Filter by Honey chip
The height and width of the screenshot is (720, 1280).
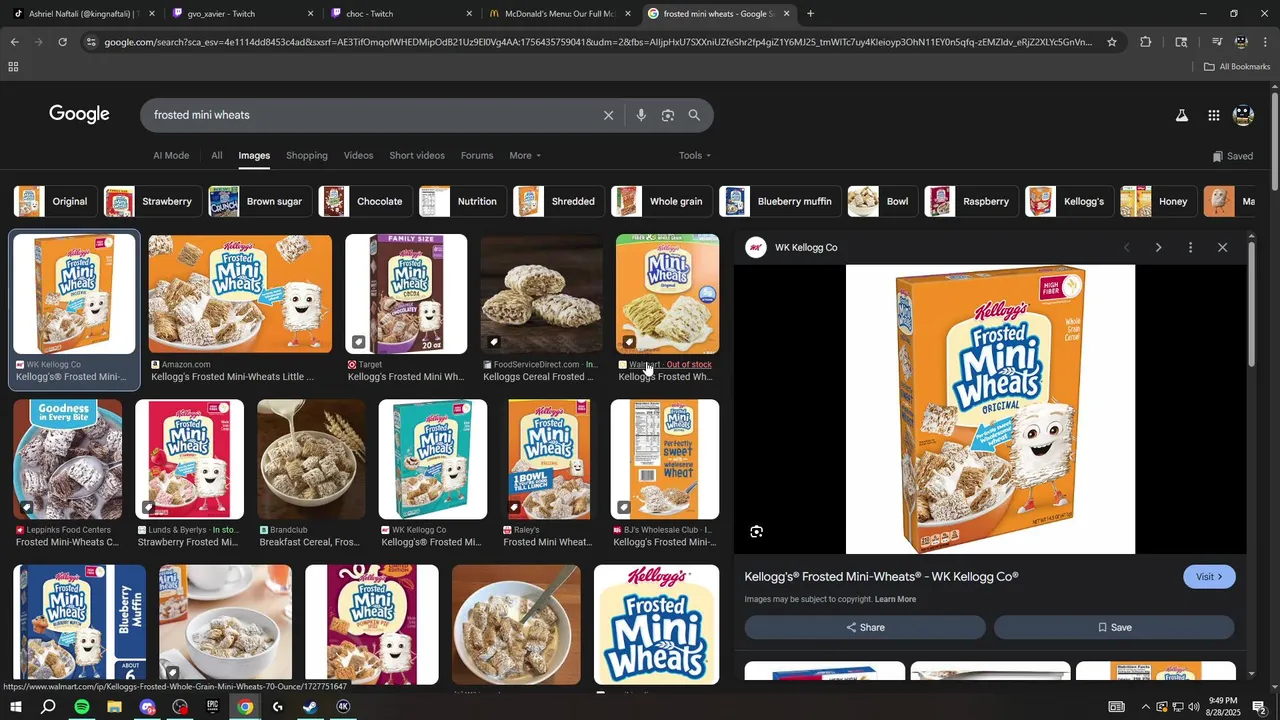1158,201
